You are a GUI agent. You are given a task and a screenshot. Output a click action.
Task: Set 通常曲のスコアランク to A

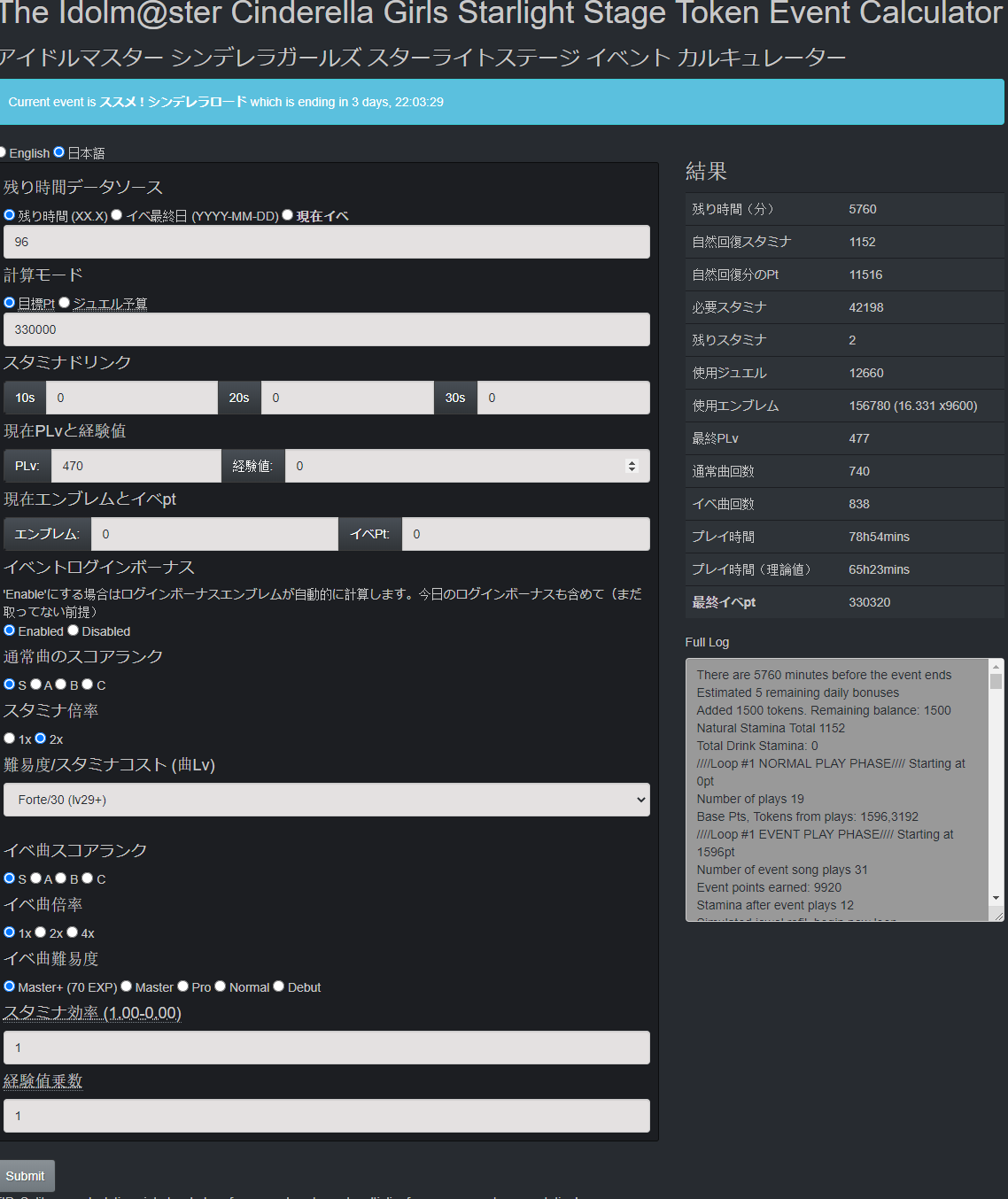pos(36,685)
